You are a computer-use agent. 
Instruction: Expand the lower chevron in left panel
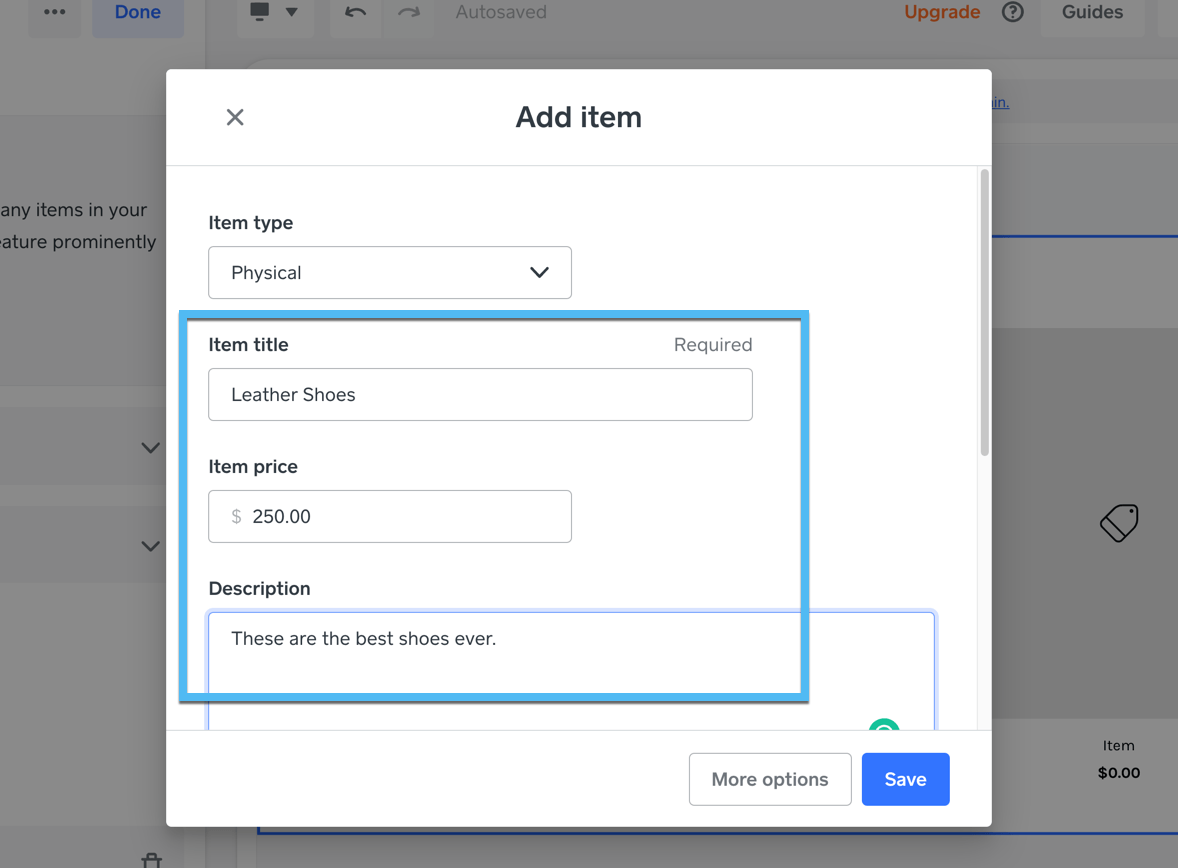(x=150, y=546)
